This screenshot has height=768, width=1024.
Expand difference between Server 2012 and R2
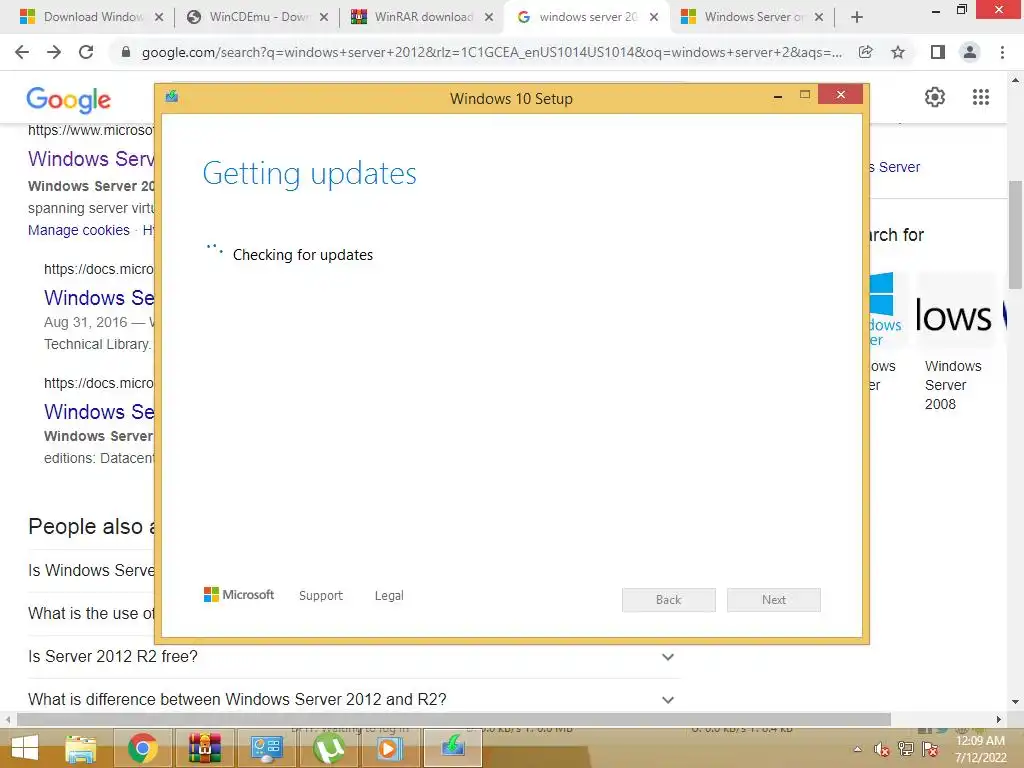click(353, 699)
